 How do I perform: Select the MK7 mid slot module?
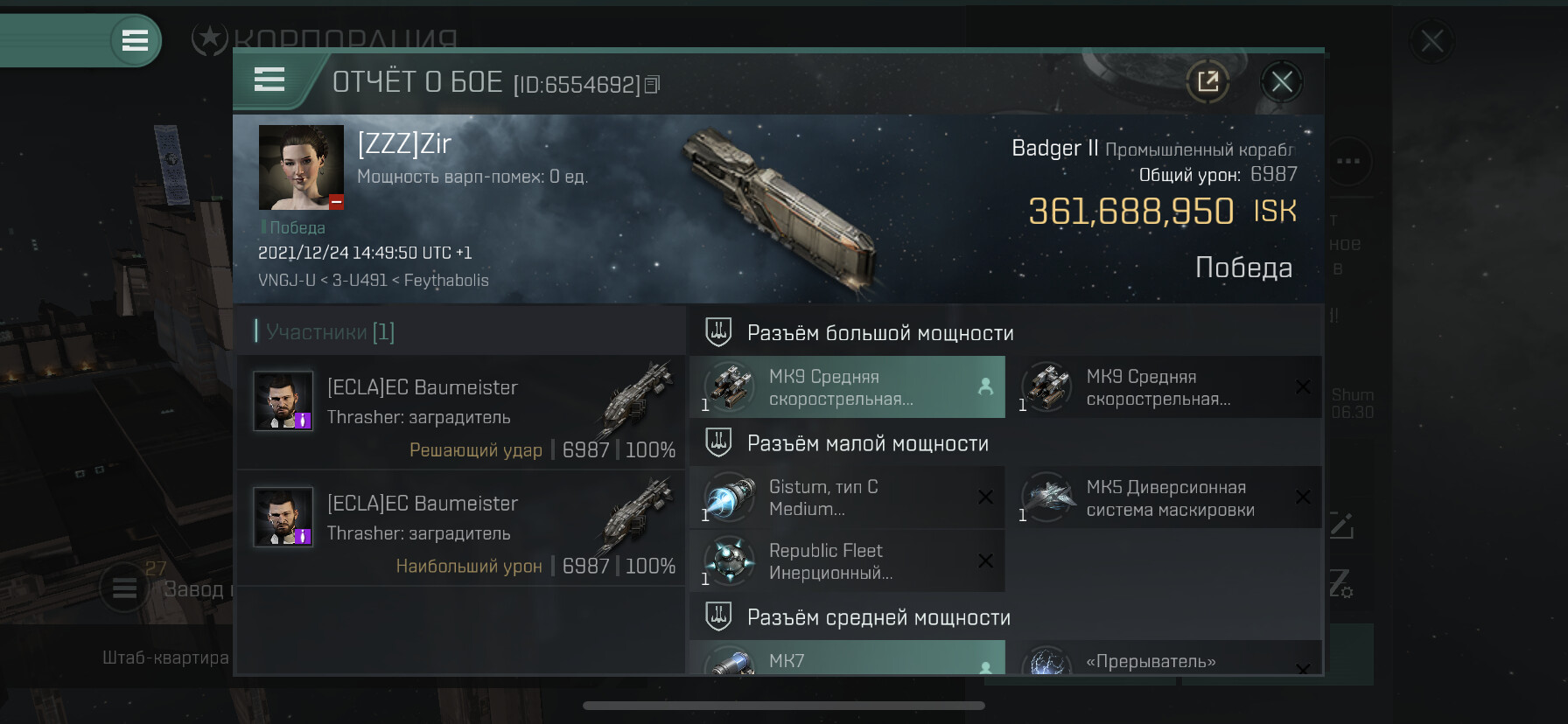pos(847,658)
